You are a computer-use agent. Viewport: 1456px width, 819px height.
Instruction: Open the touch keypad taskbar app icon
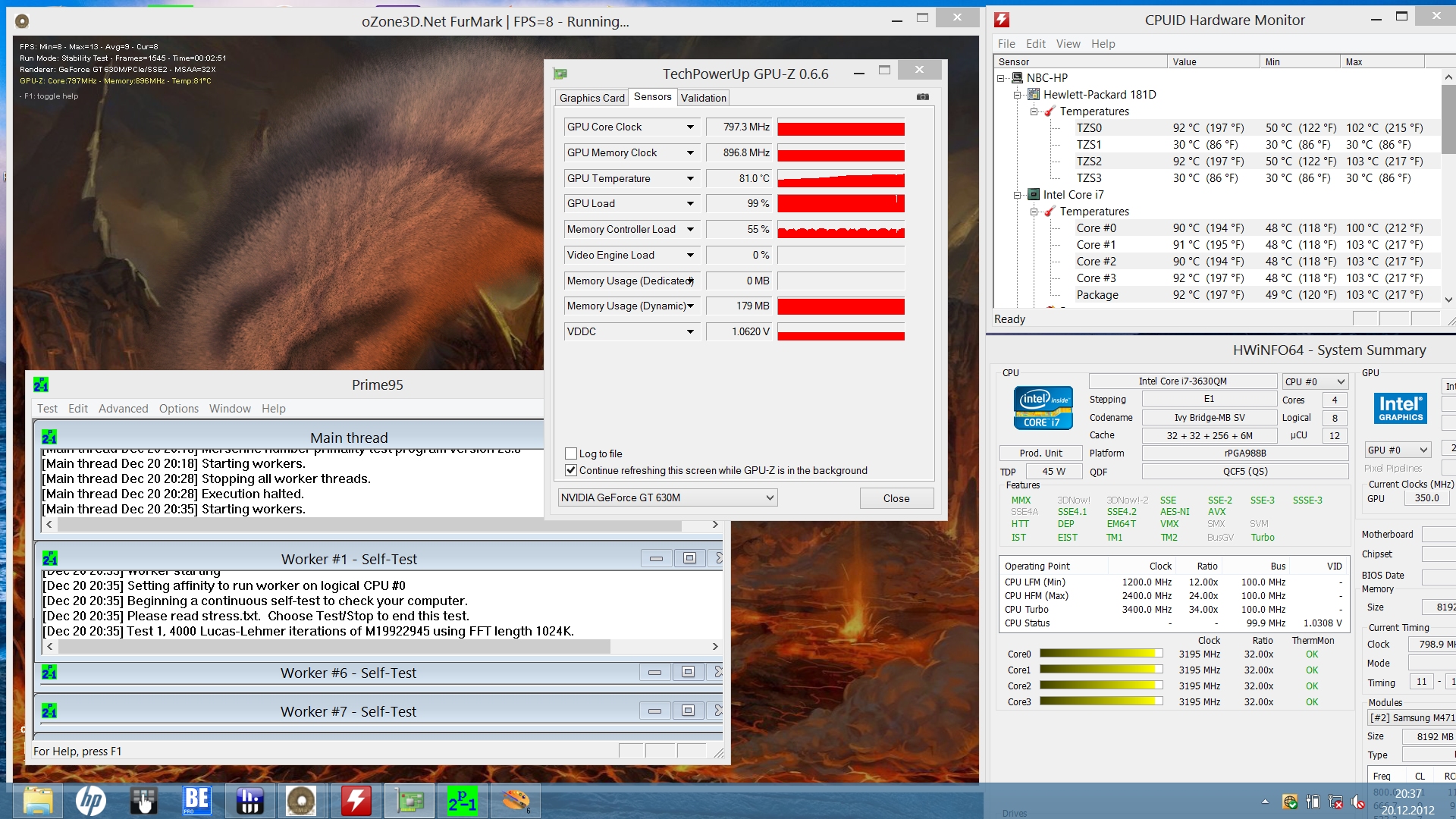(x=143, y=801)
